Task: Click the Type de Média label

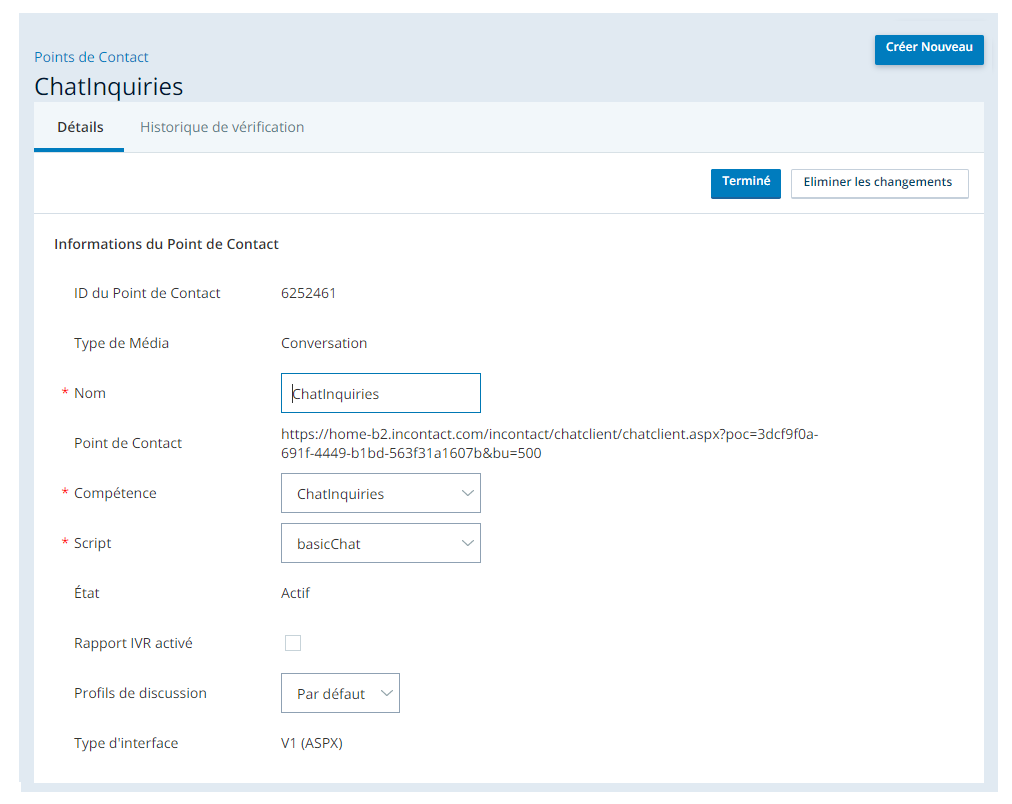Action: [x=121, y=343]
